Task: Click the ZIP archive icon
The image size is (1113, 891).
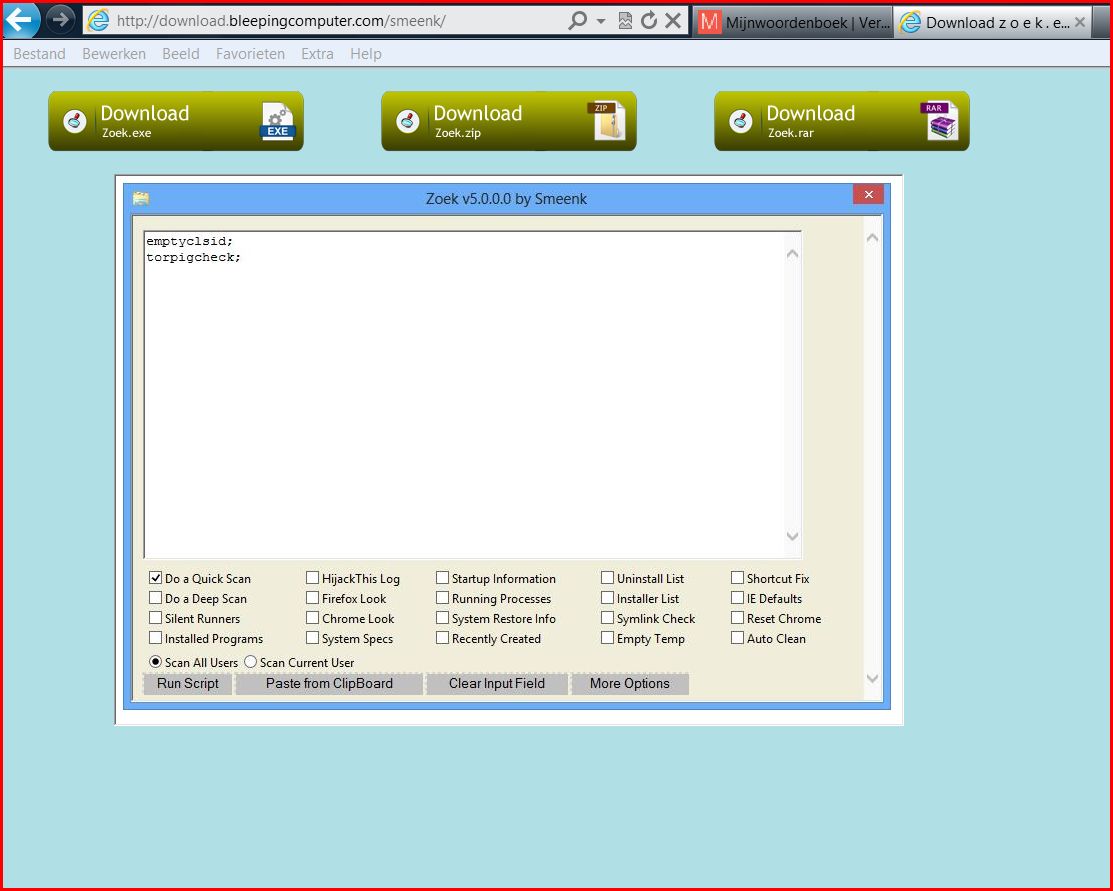Action: (x=607, y=120)
